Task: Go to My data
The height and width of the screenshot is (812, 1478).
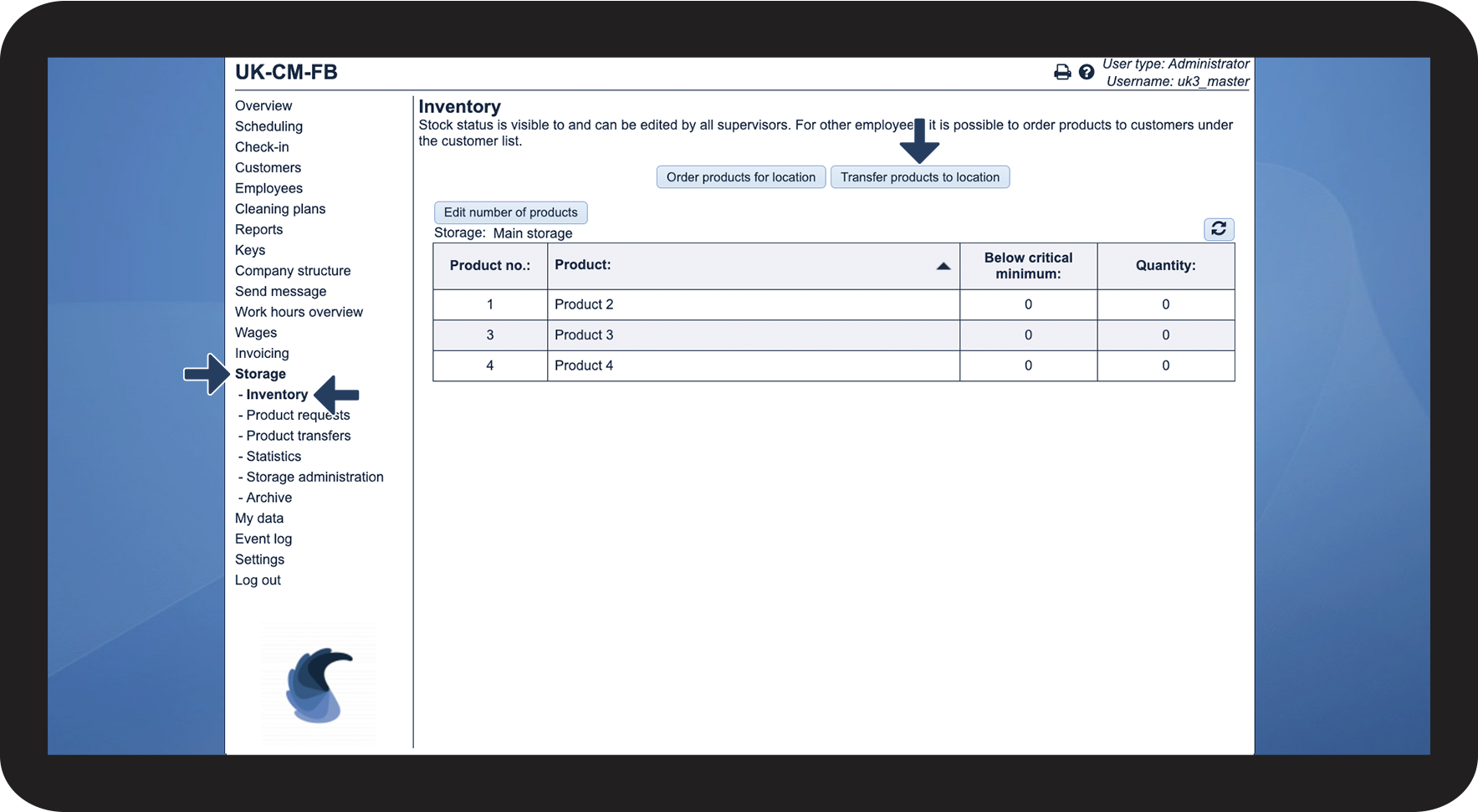Action: tap(259, 518)
